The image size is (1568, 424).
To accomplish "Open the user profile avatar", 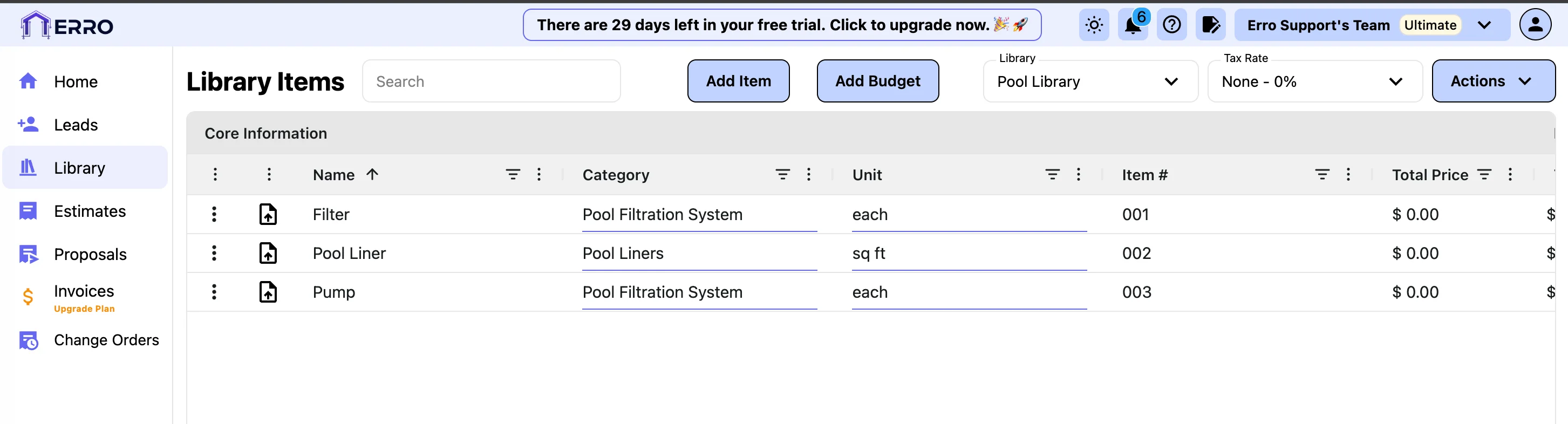I will coord(1535,25).
